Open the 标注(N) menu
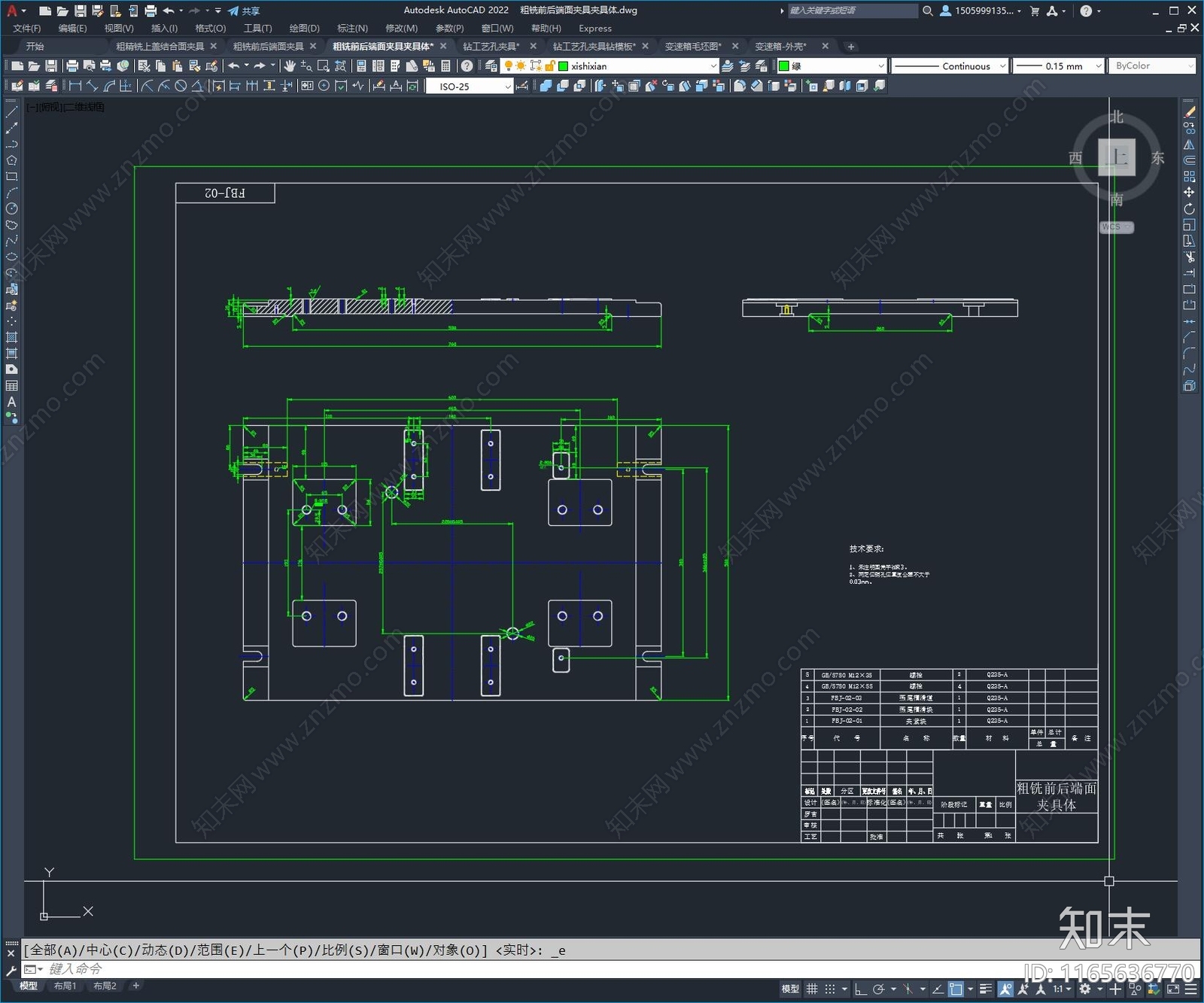 coord(352,29)
